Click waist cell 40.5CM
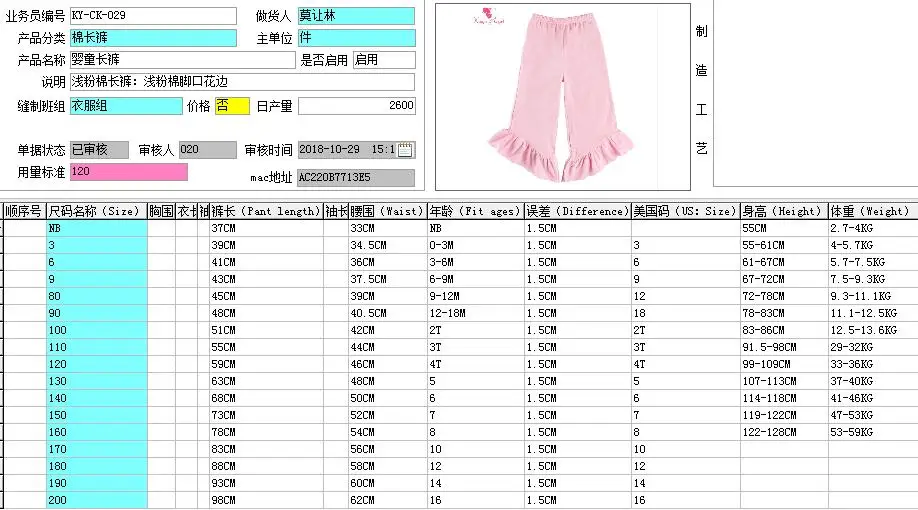The height and width of the screenshot is (510, 918). pos(388,313)
